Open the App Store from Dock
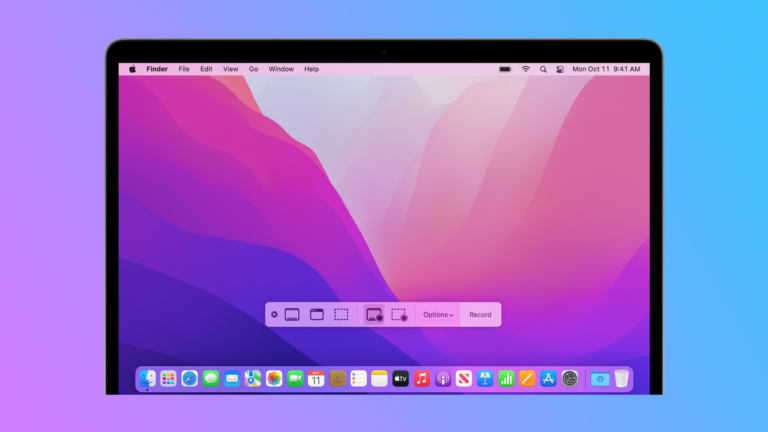Screen dimensions: 768x432 [x=548, y=379]
